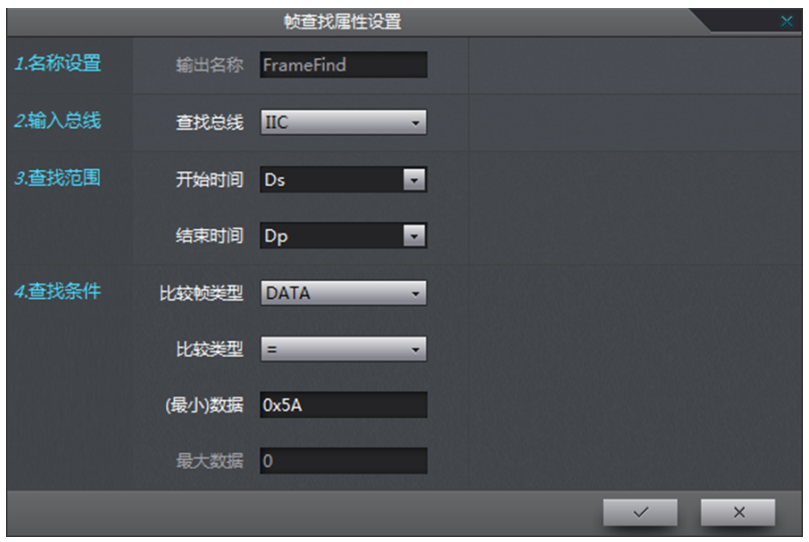The width and height of the screenshot is (809, 542).
Task: Click the 查找总线 label
Action: pos(209,123)
